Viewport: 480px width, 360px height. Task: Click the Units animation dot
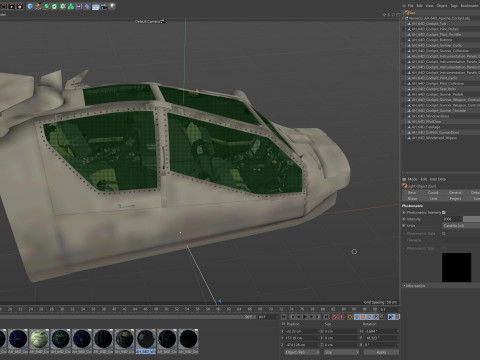tap(404, 226)
